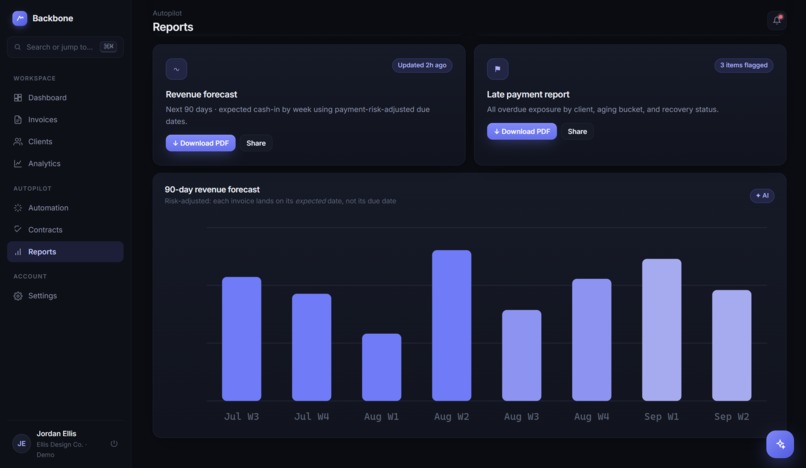Click the Sep W1 bar
This screenshot has height=468, width=806.
coord(662,330)
